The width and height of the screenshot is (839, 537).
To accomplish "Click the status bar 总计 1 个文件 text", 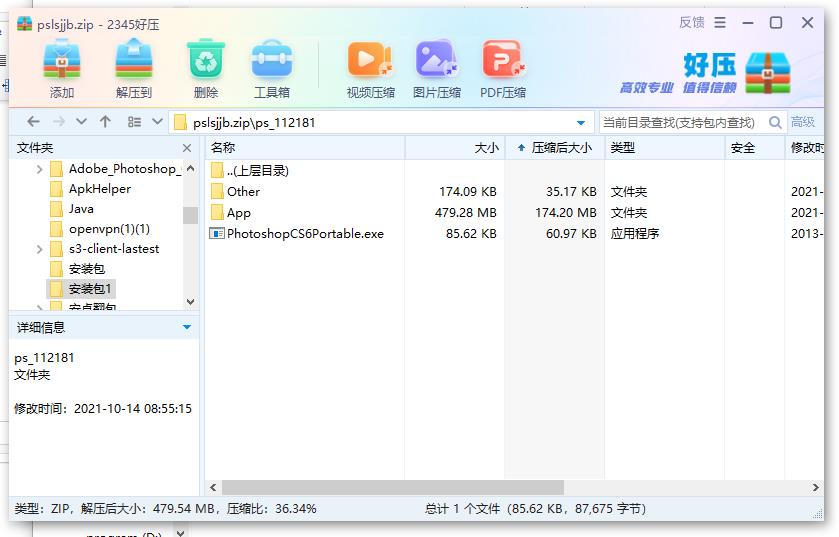I will coord(463,508).
